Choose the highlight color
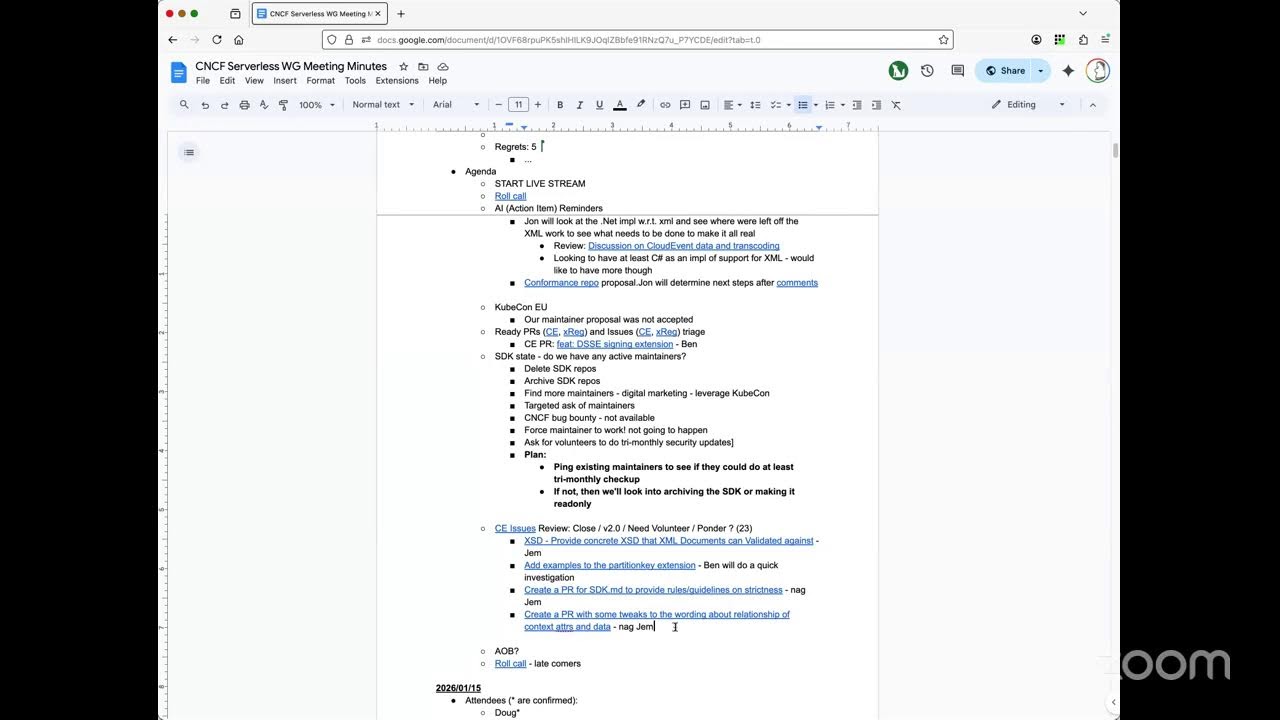This screenshot has height=720, width=1280. [x=641, y=104]
